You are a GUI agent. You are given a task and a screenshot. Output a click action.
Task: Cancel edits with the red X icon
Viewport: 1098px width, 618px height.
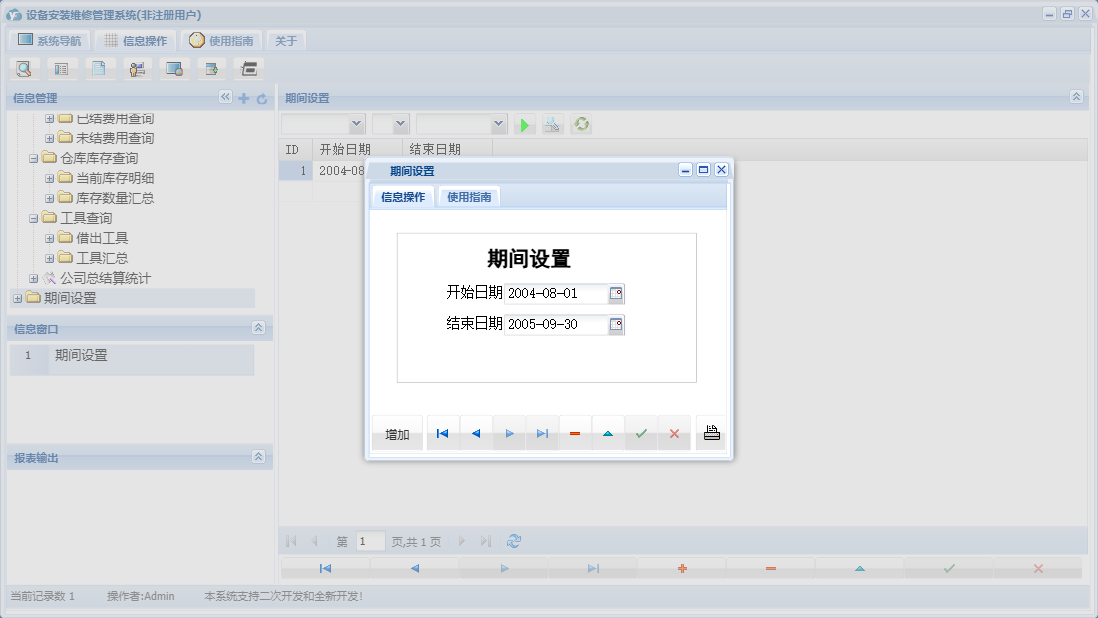[x=673, y=432]
